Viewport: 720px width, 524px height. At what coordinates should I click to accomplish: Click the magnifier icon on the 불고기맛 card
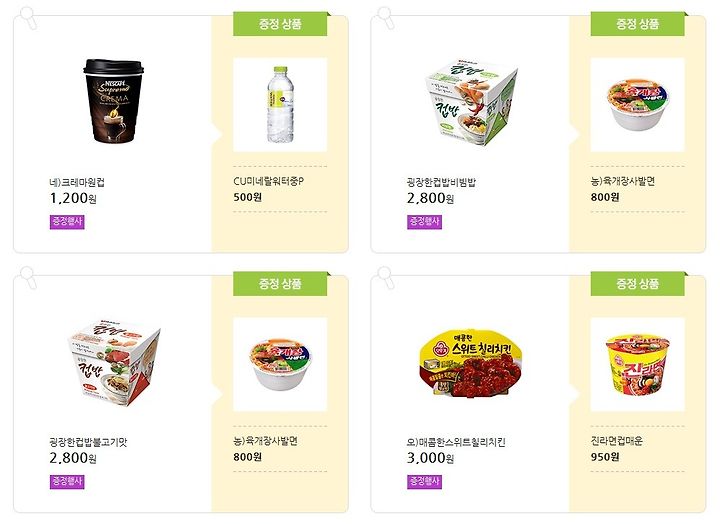[x=28, y=277]
